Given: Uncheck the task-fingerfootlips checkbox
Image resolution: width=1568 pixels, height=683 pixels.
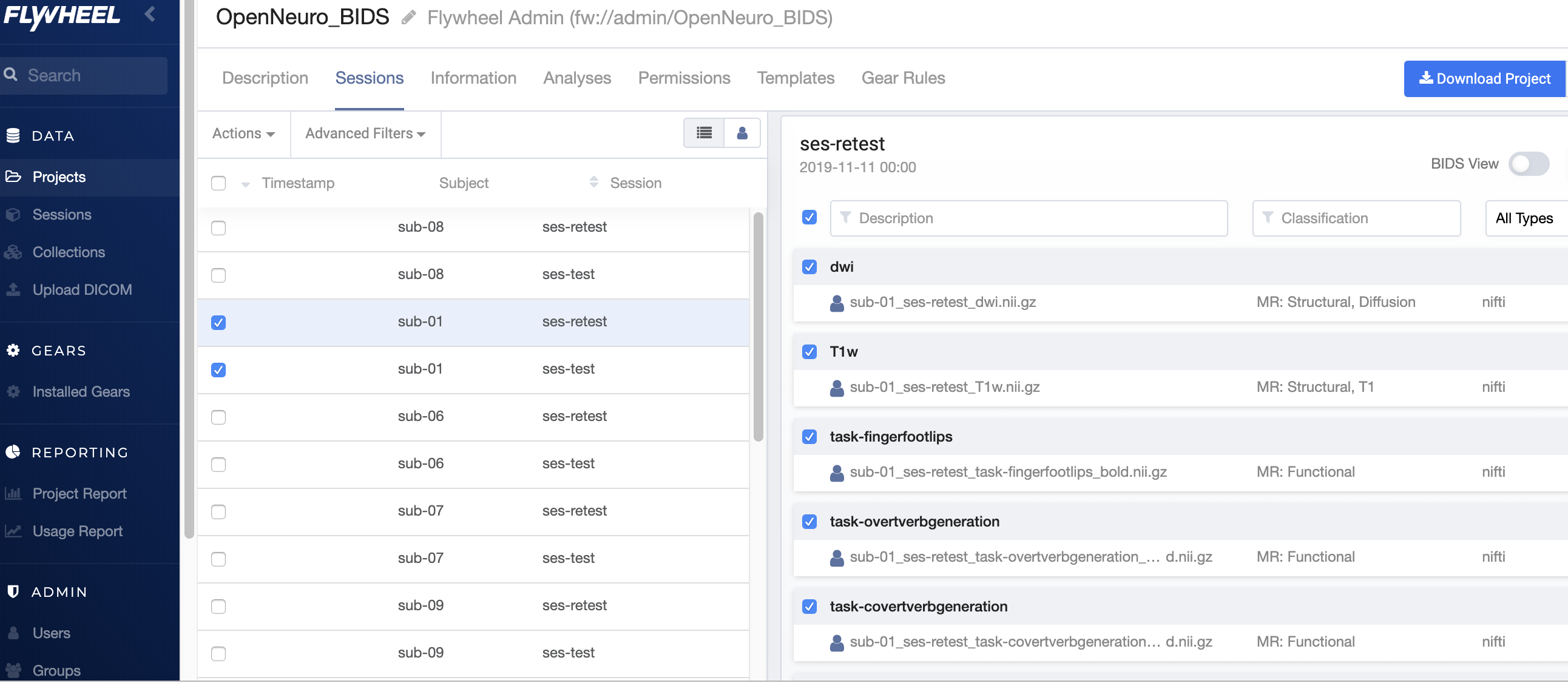Looking at the screenshot, I should point(809,437).
